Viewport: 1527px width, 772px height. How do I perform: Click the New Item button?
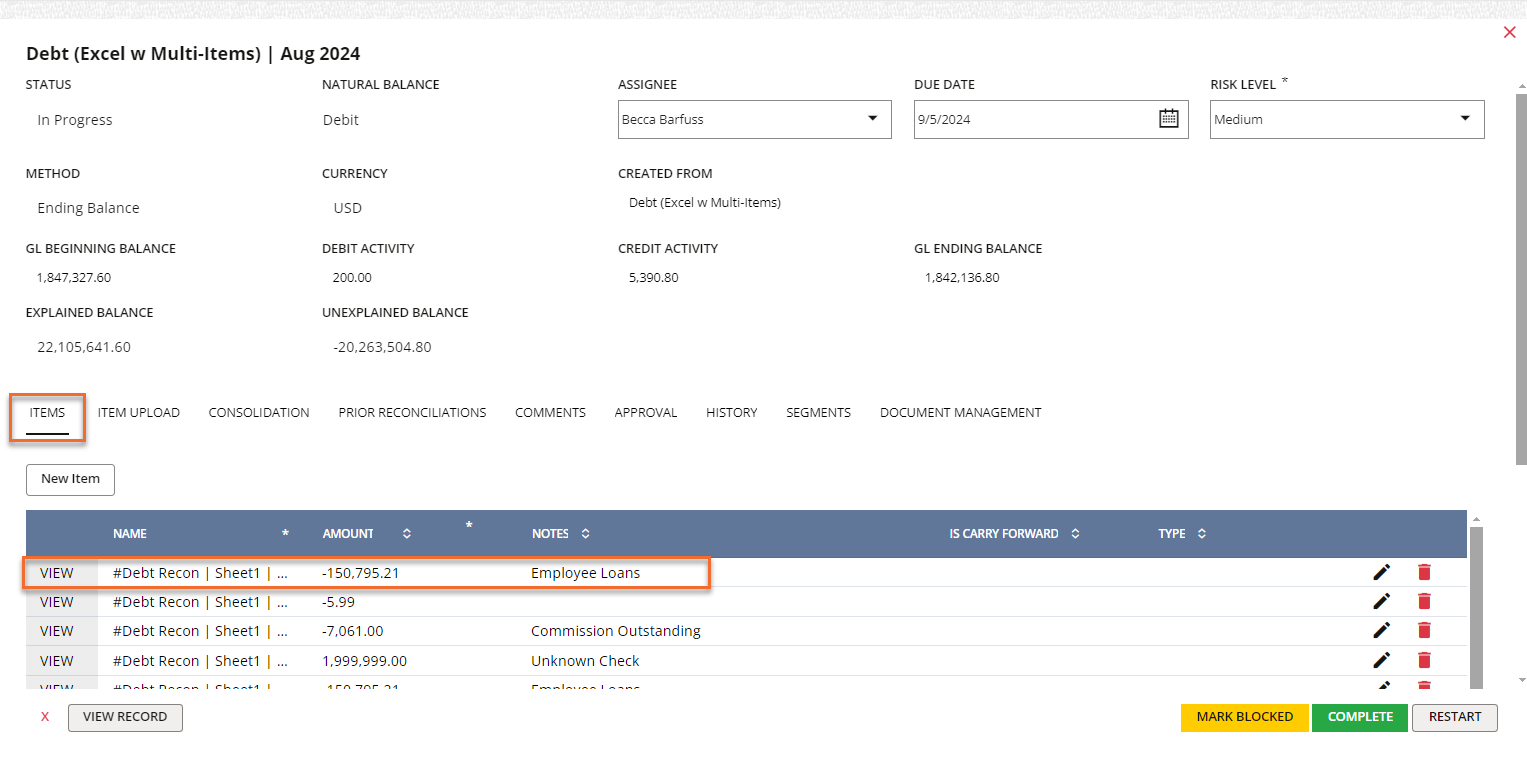coord(70,479)
